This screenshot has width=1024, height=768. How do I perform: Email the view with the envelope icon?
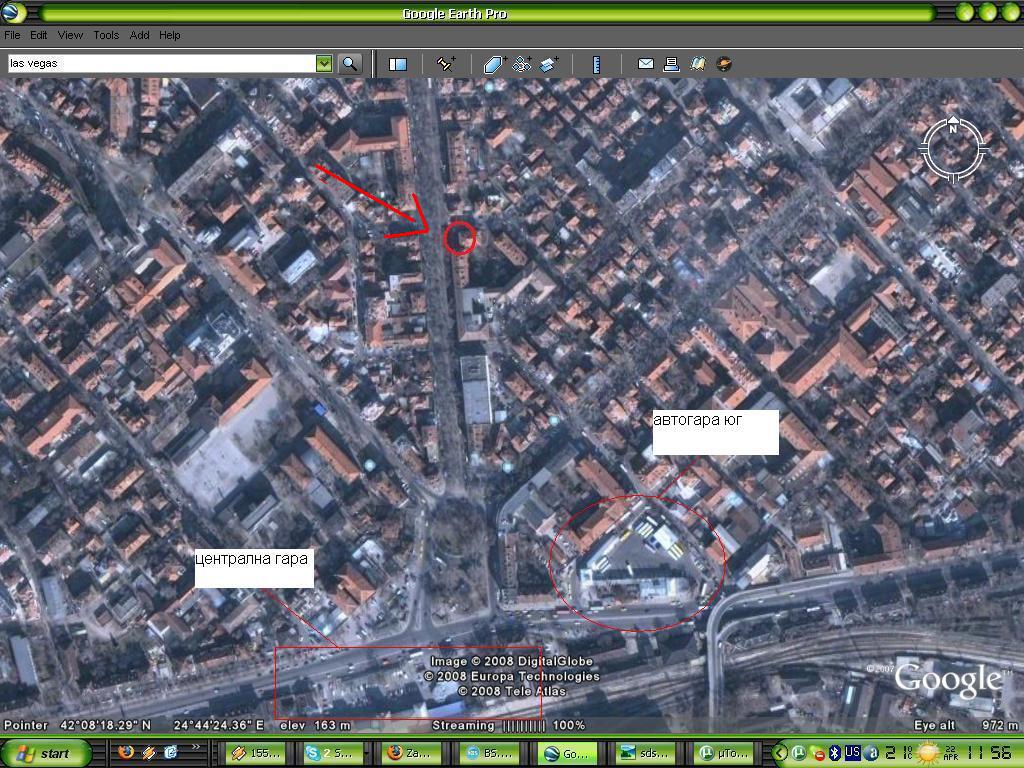tap(646, 63)
